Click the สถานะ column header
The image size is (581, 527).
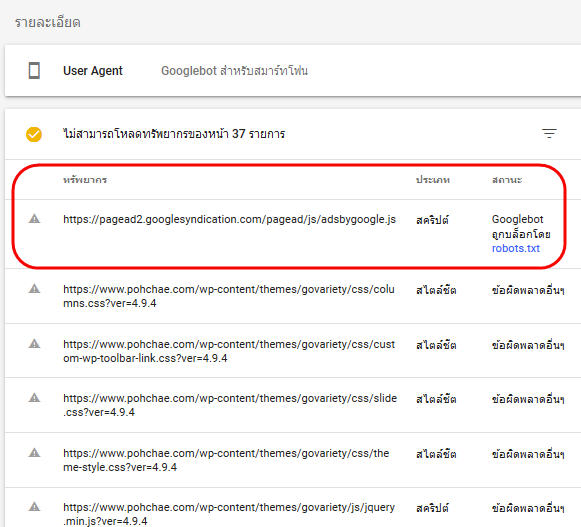point(507,180)
